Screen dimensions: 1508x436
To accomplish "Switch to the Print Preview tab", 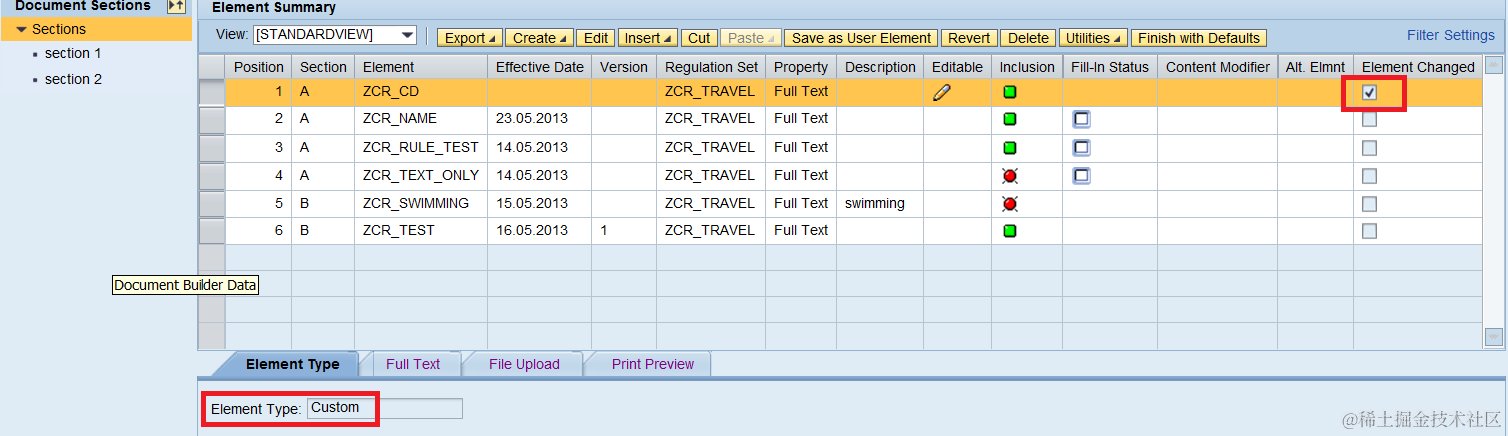I will 653,364.
